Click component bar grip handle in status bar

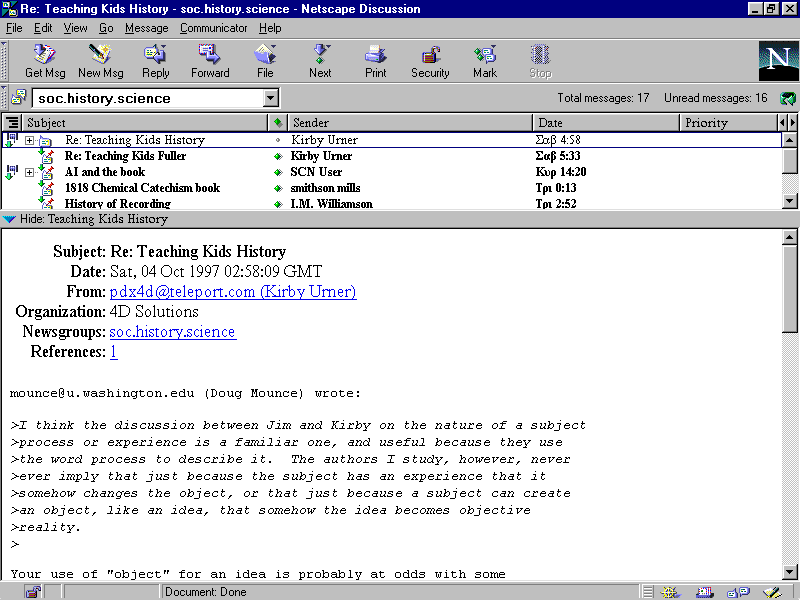[647, 592]
